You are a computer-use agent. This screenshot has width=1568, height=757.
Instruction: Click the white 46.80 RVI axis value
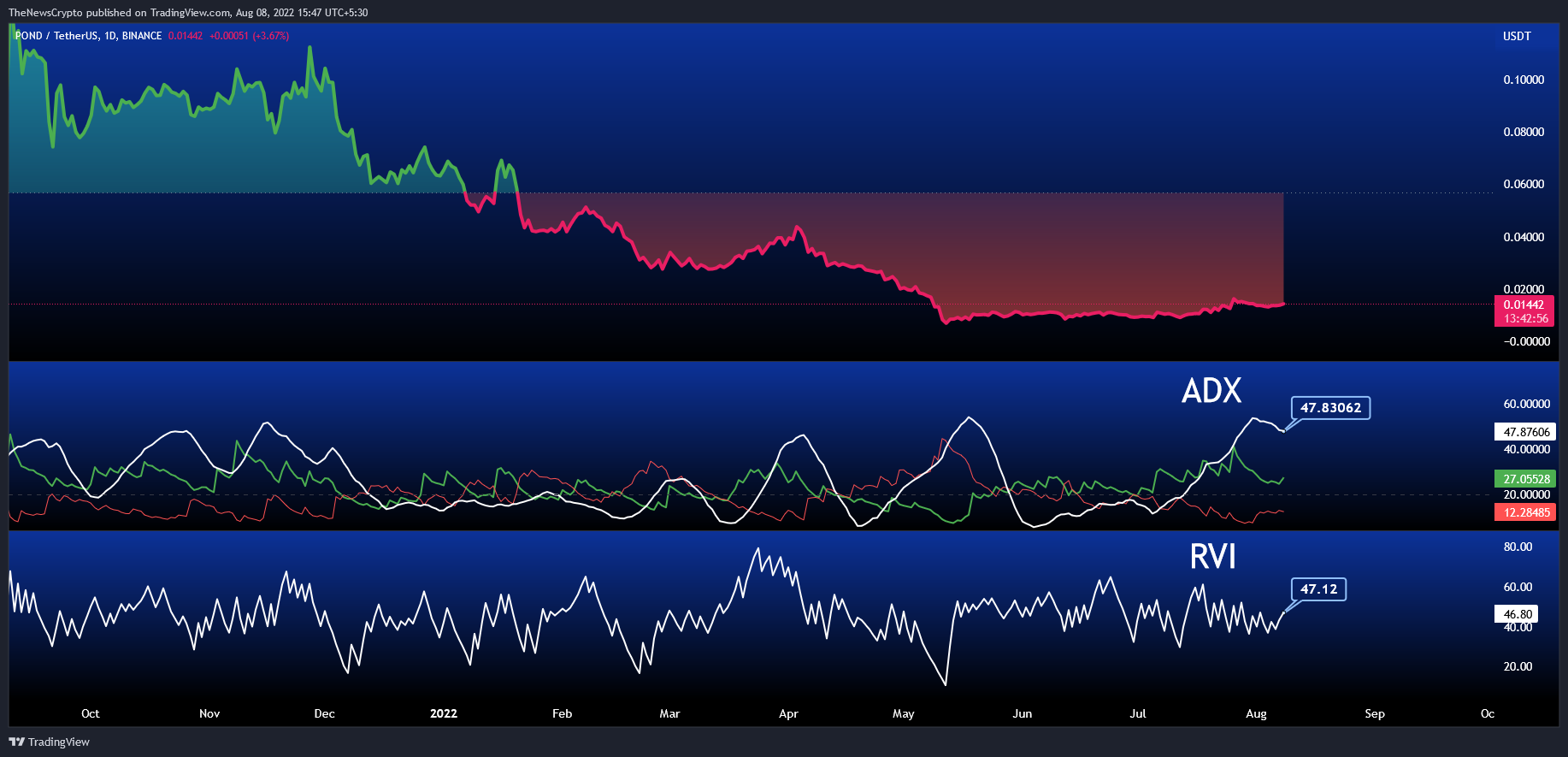point(1517,614)
